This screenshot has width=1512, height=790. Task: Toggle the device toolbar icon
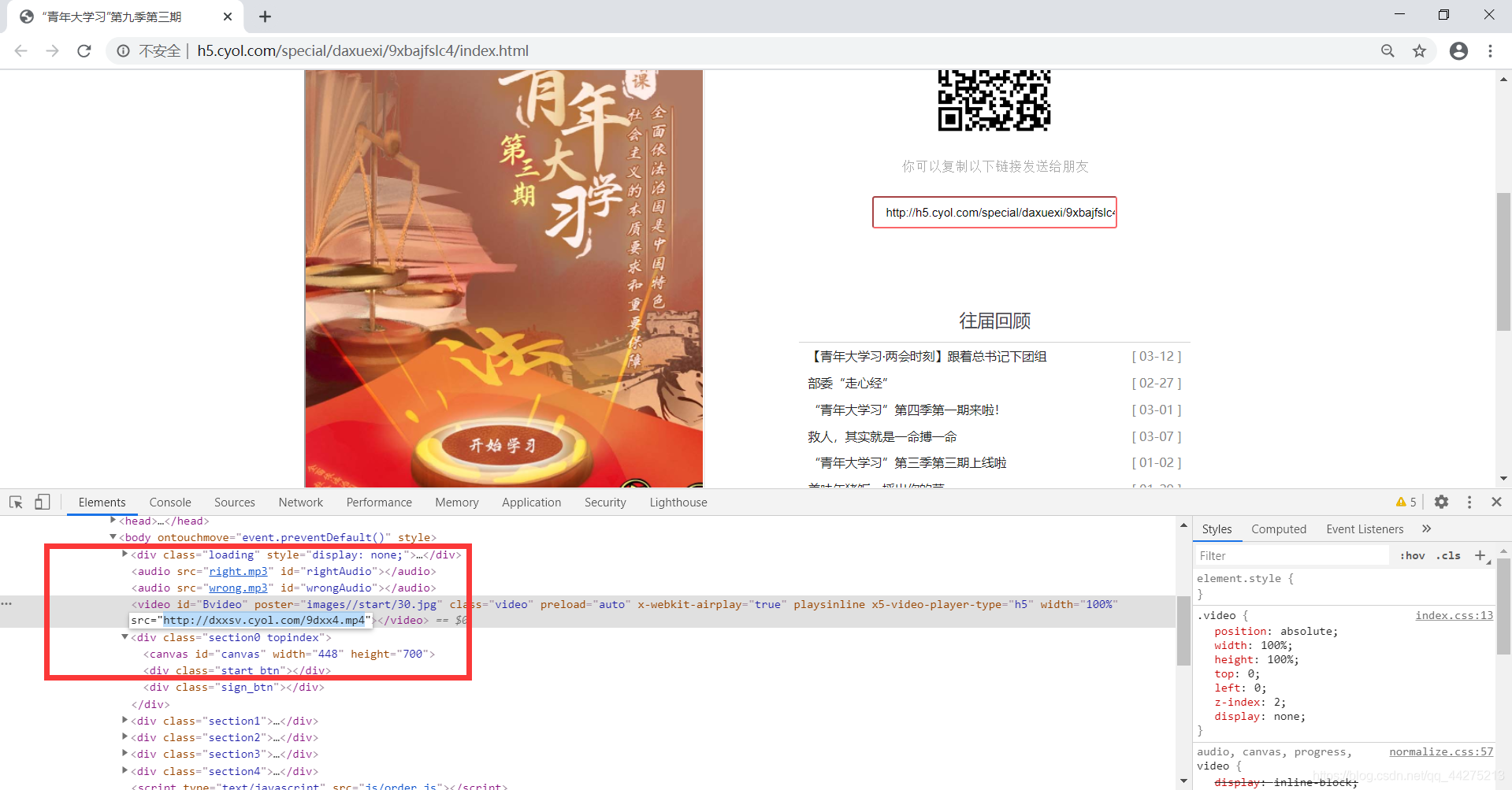click(x=43, y=502)
